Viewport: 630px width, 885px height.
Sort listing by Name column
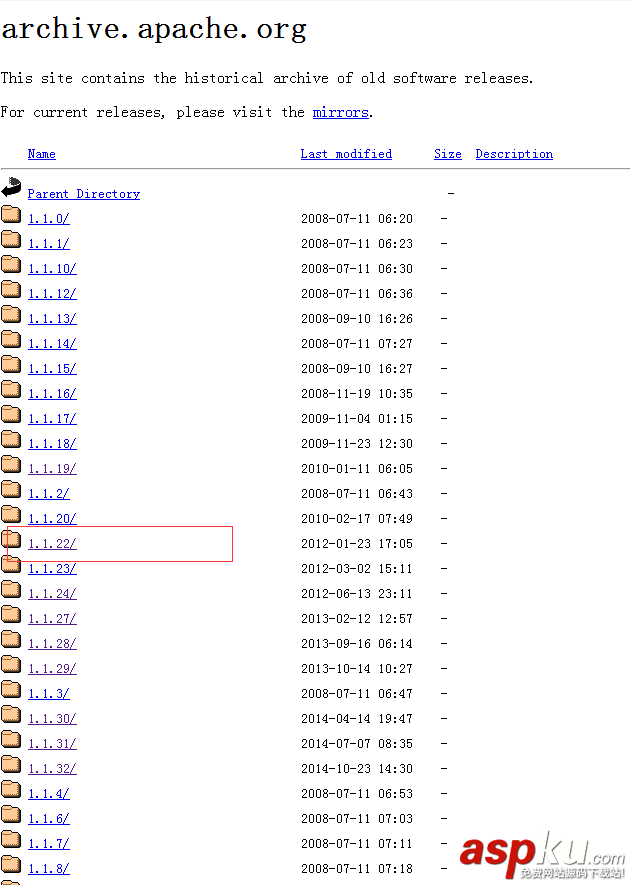[x=42, y=154]
